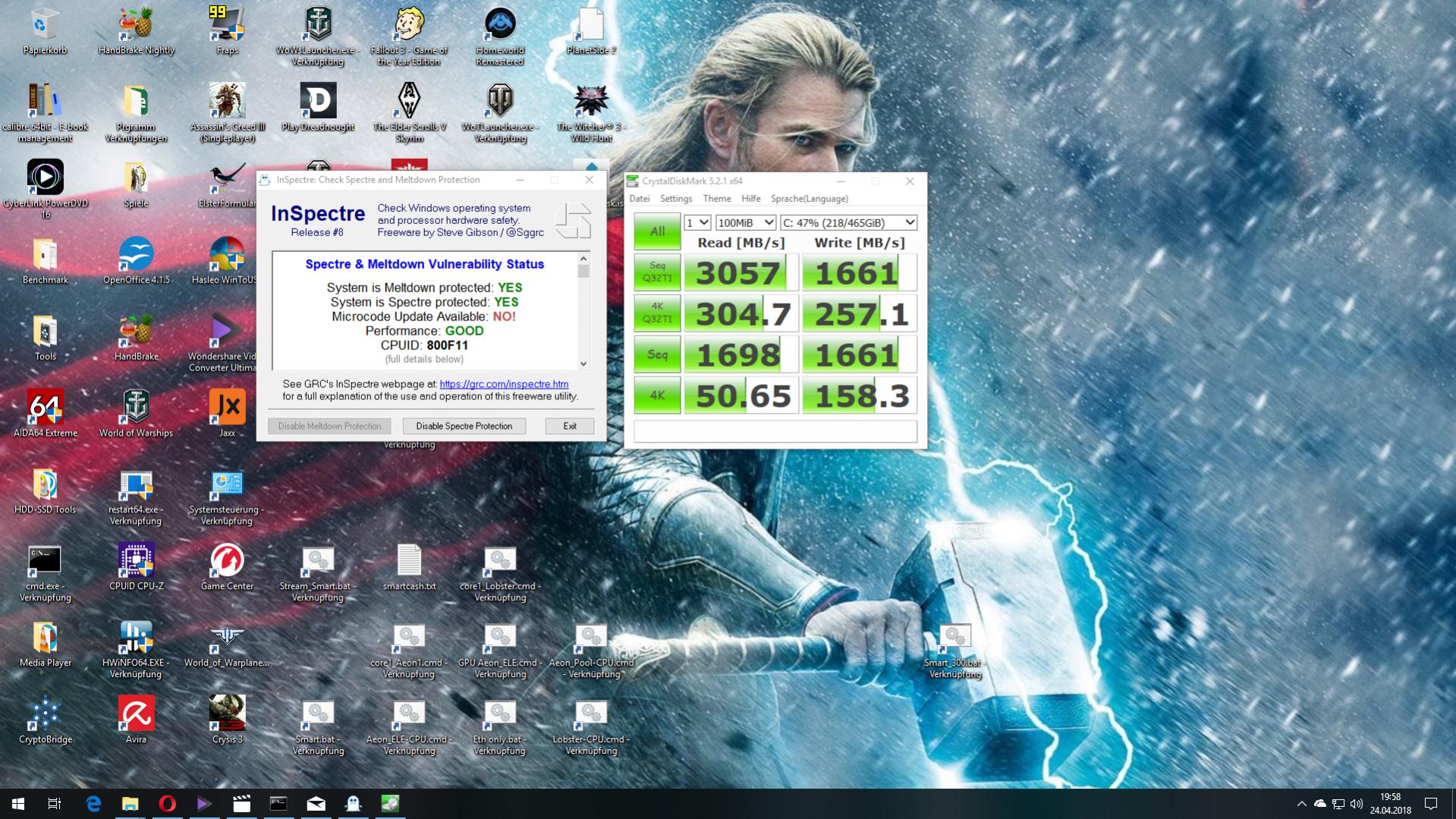The width and height of the screenshot is (1456, 819).
Task: Launch Homeworld Remastered shortcut
Action: [500, 36]
